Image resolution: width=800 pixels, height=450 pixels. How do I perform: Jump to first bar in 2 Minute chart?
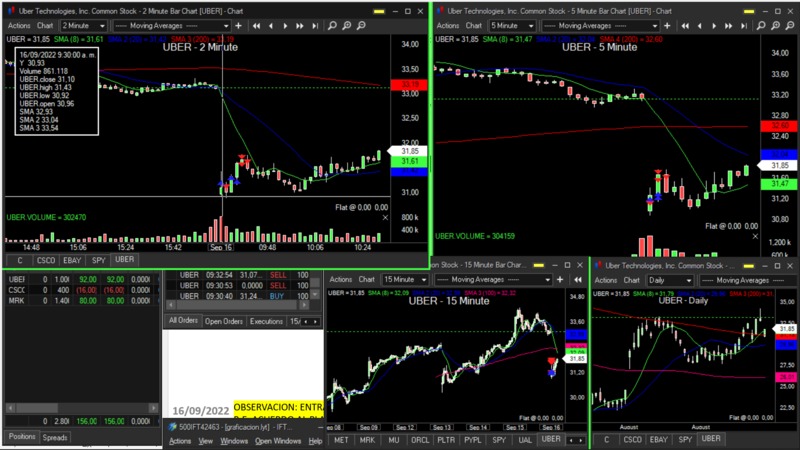(257, 25)
